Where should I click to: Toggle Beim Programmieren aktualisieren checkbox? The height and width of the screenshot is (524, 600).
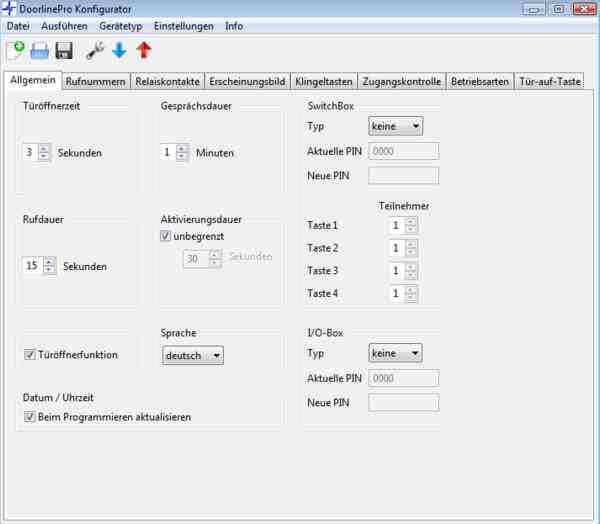coord(29,416)
